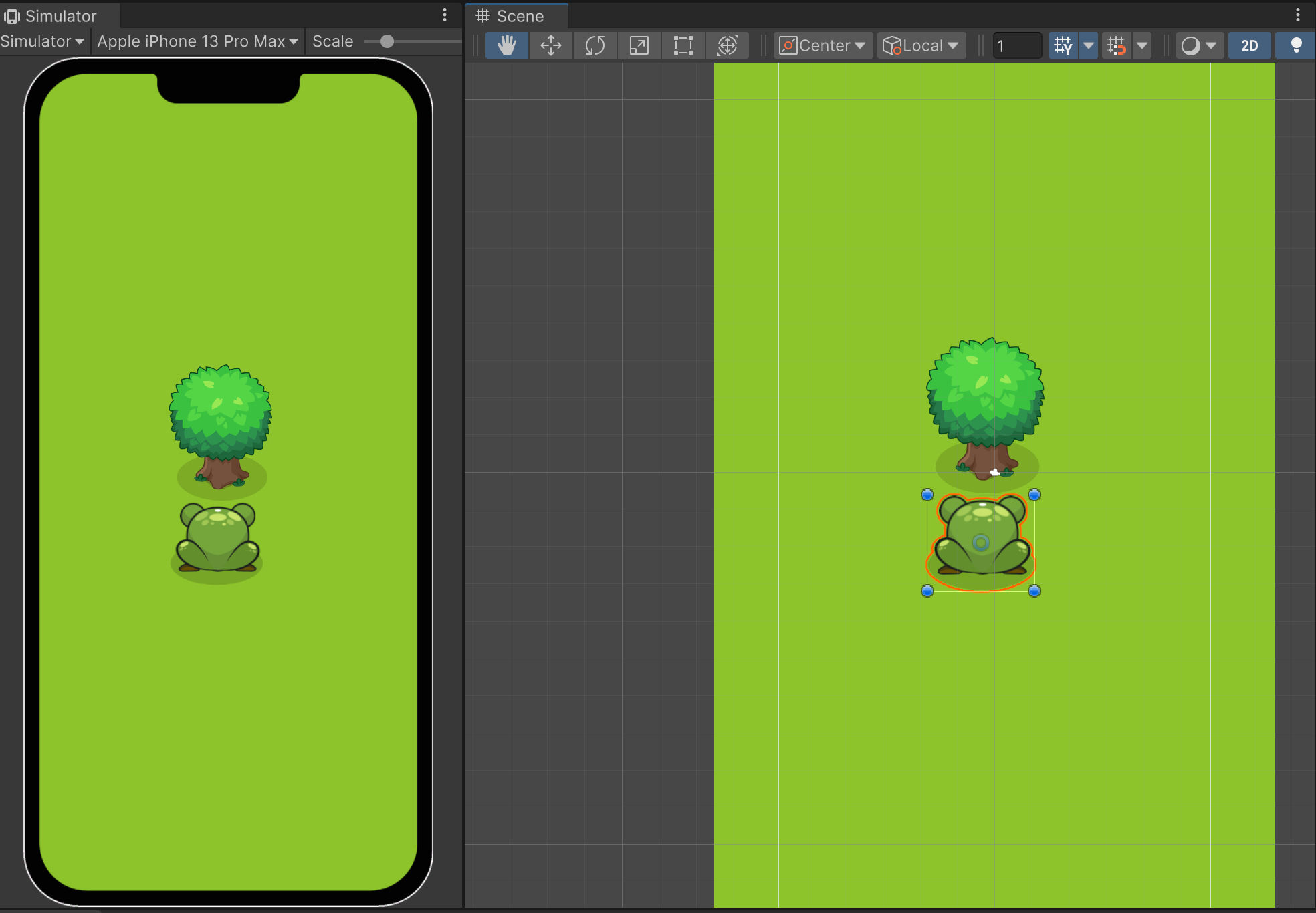Select the Scale tool
Viewport: 1316px width, 913px height.
point(639,45)
